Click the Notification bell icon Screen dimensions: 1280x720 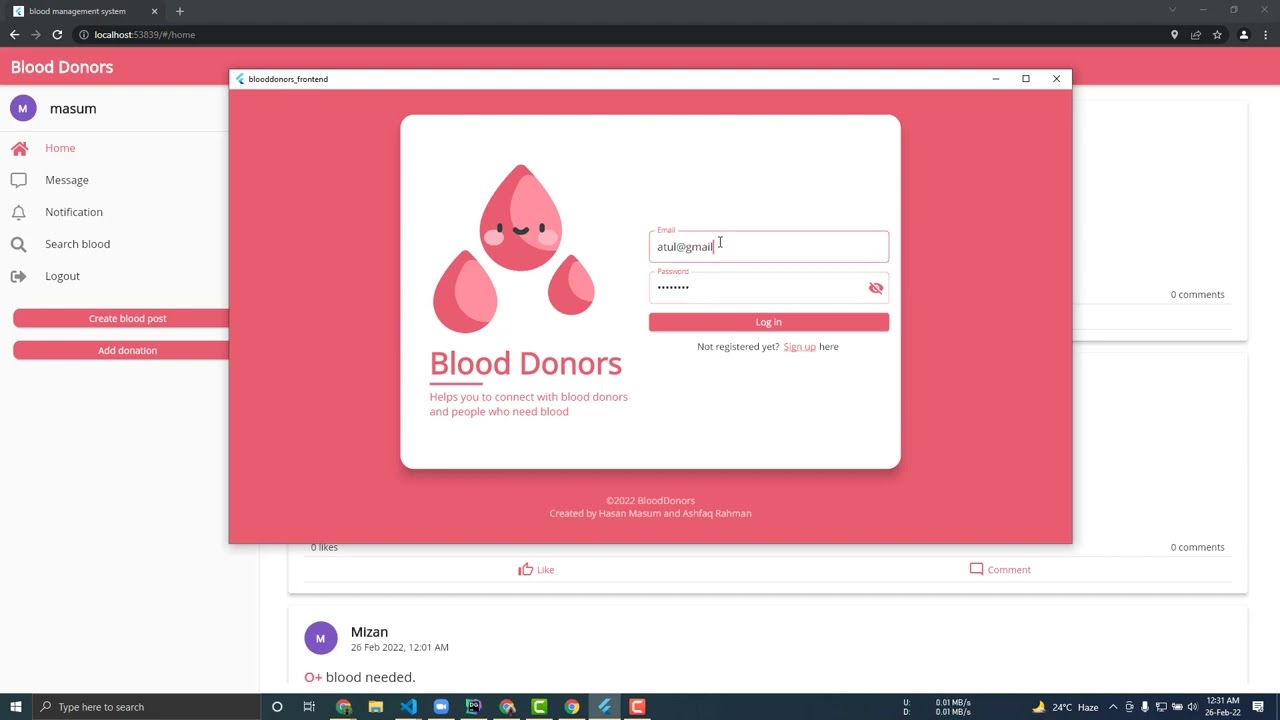coord(19,212)
